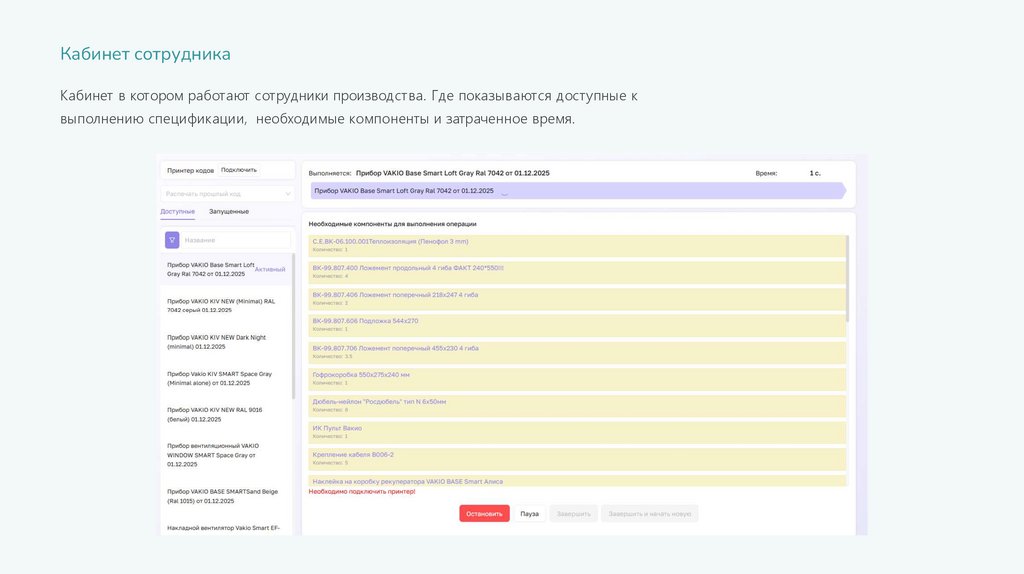This screenshot has height=574, width=1024.
Task: Click component Дюбель-нейлон Росдюбель row
Action: [577, 406]
